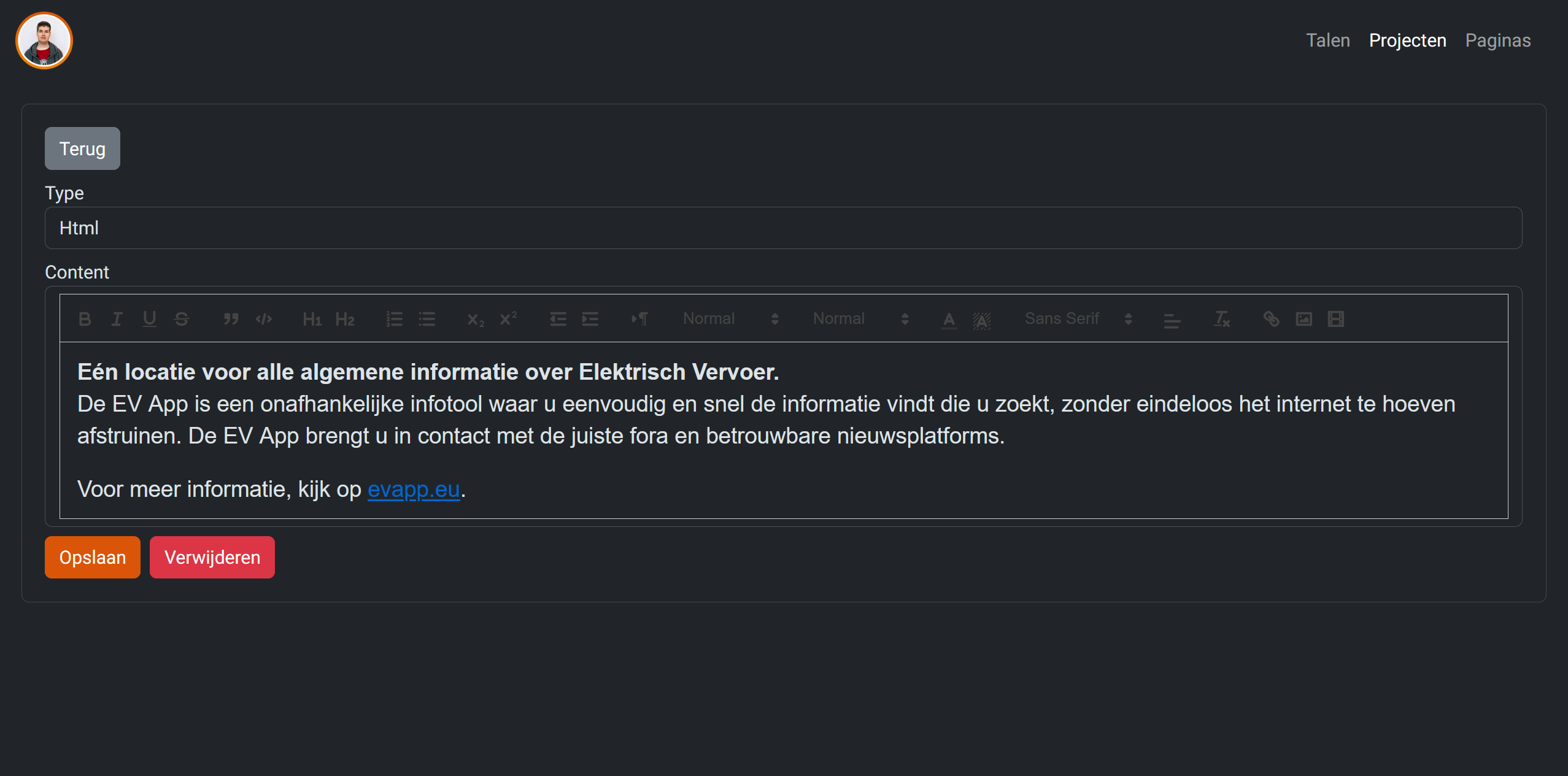The image size is (1568, 776).
Task: Insert code block in editor
Action: tap(264, 319)
